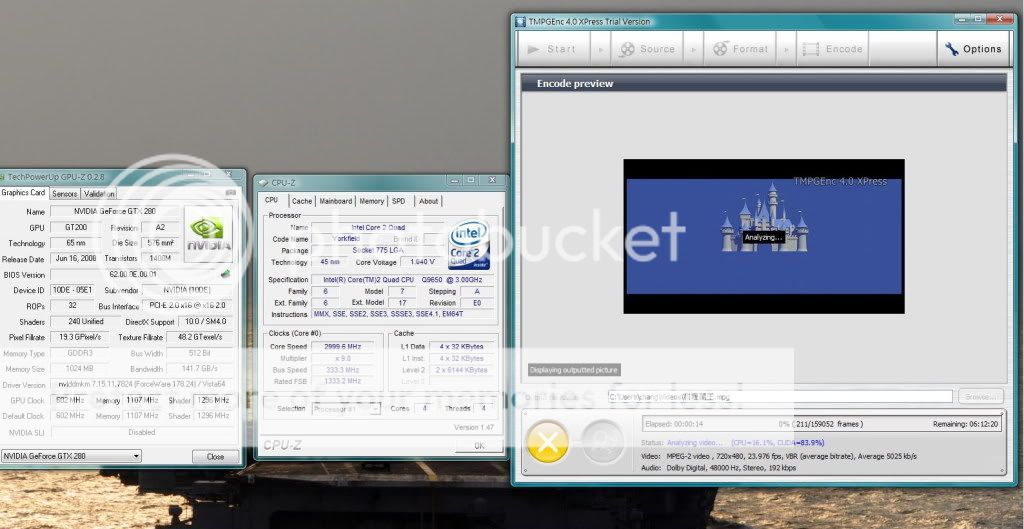Image resolution: width=1024 pixels, height=529 pixels.
Task: Click the BIOS save chip icon in GPU-Z
Action: point(226,274)
